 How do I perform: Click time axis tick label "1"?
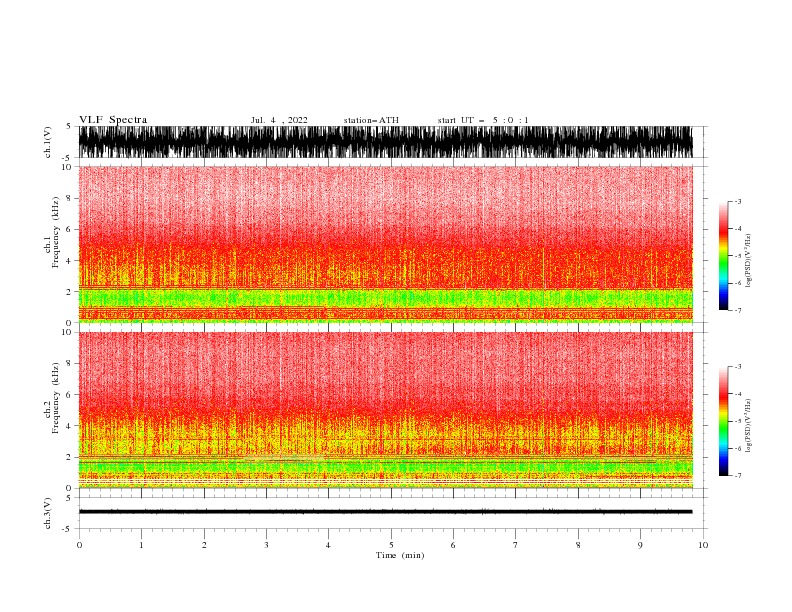click(x=141, y=545)
